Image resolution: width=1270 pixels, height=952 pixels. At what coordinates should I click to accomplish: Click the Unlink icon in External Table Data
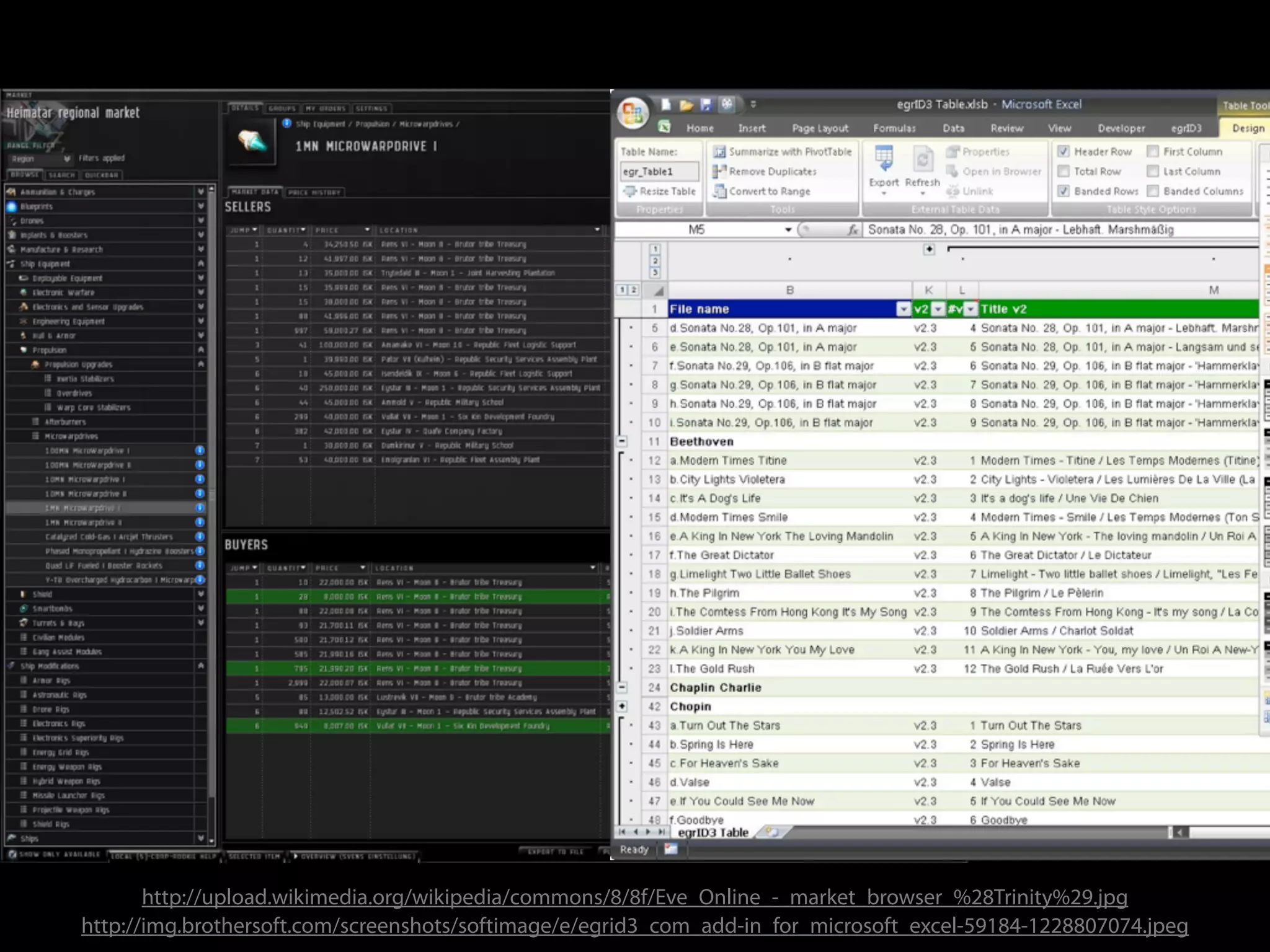point(953,192)
